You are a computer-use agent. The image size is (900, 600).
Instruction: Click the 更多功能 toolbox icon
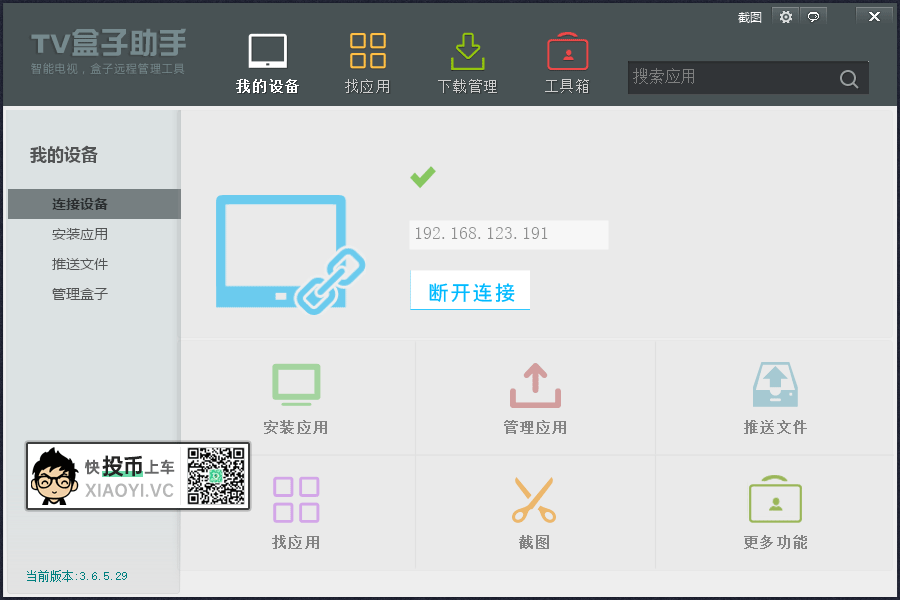pos(775,499)
